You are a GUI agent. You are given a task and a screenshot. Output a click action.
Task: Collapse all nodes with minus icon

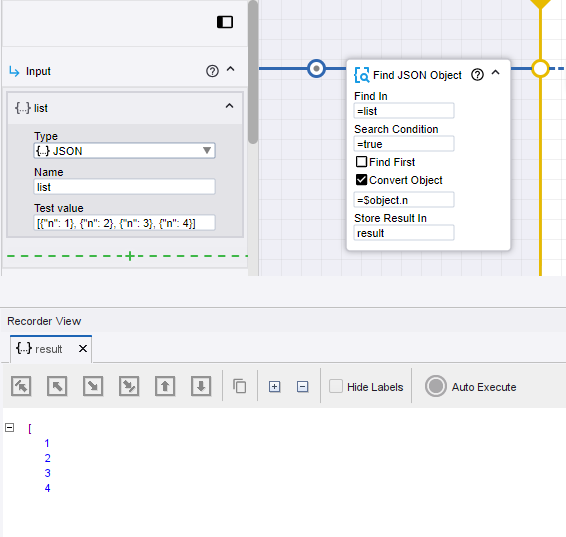click(302, 387)
